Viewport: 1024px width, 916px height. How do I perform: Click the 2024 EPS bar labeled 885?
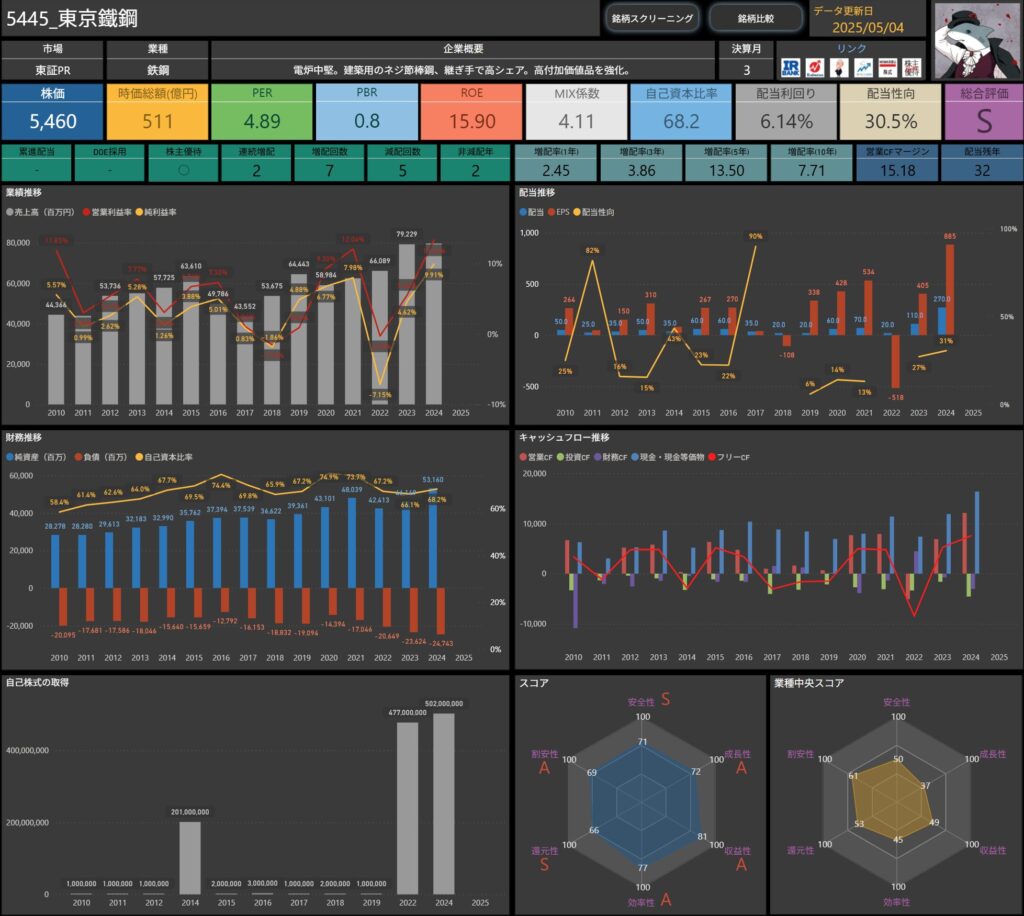[950, 290]
